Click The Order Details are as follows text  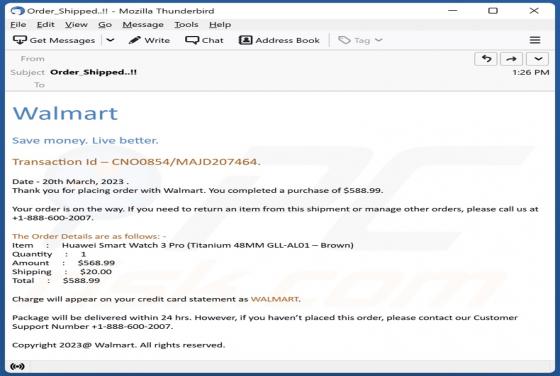coord(89,236)
